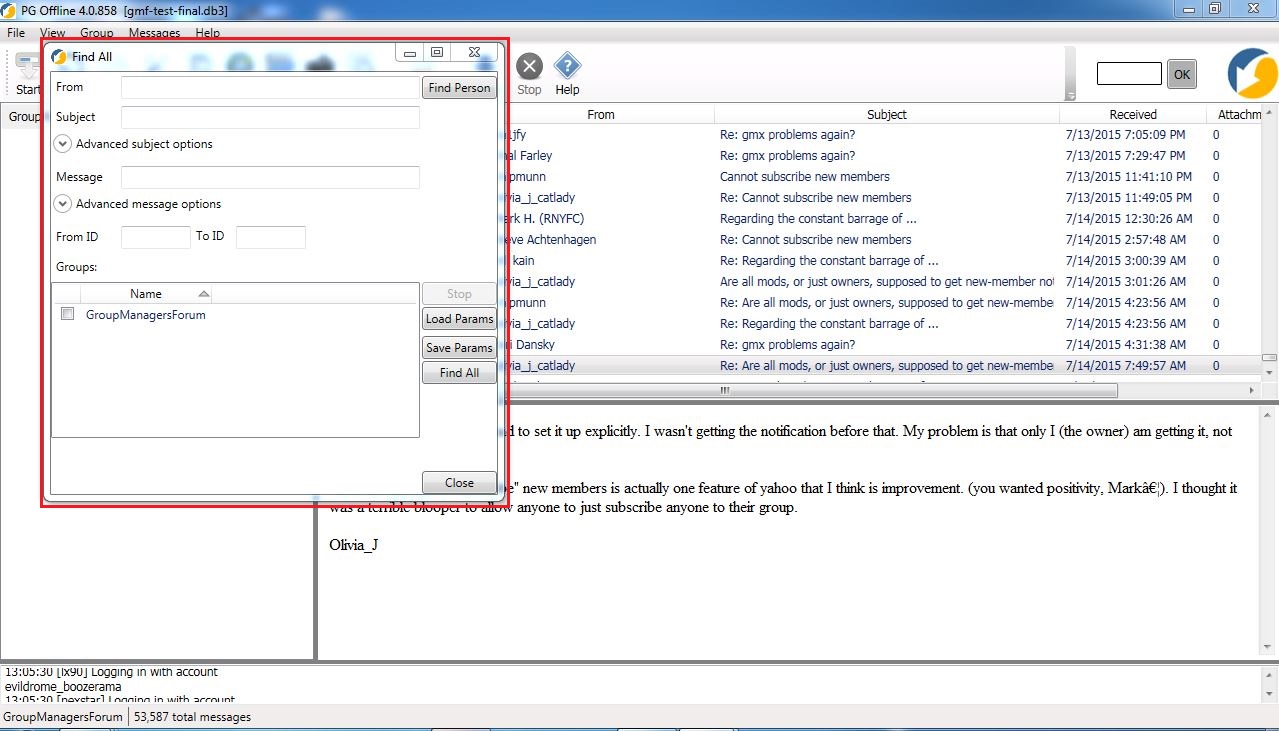1279x731 pixels.
Task: Focus the Subject input field
Action: 270,117
